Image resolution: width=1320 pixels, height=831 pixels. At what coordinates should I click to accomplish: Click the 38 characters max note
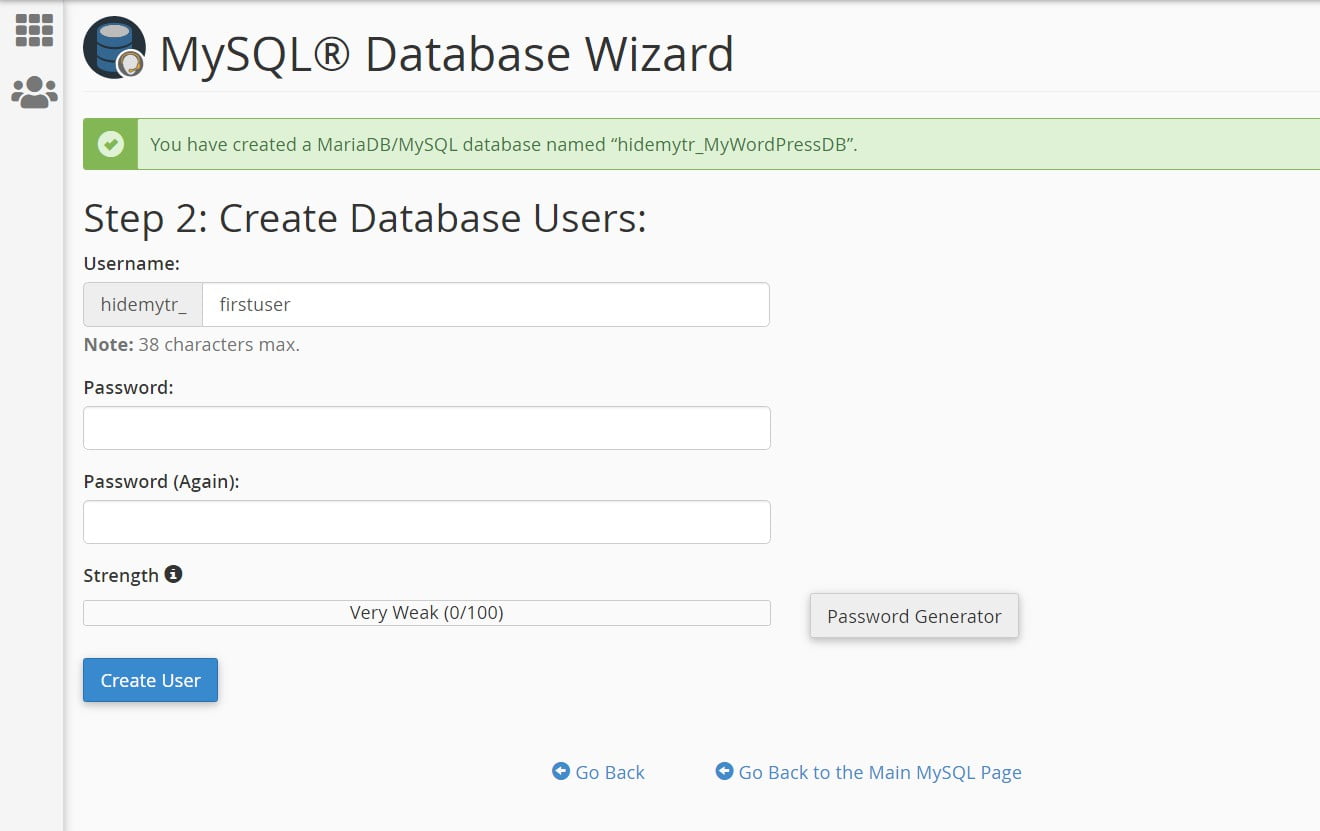192,345
